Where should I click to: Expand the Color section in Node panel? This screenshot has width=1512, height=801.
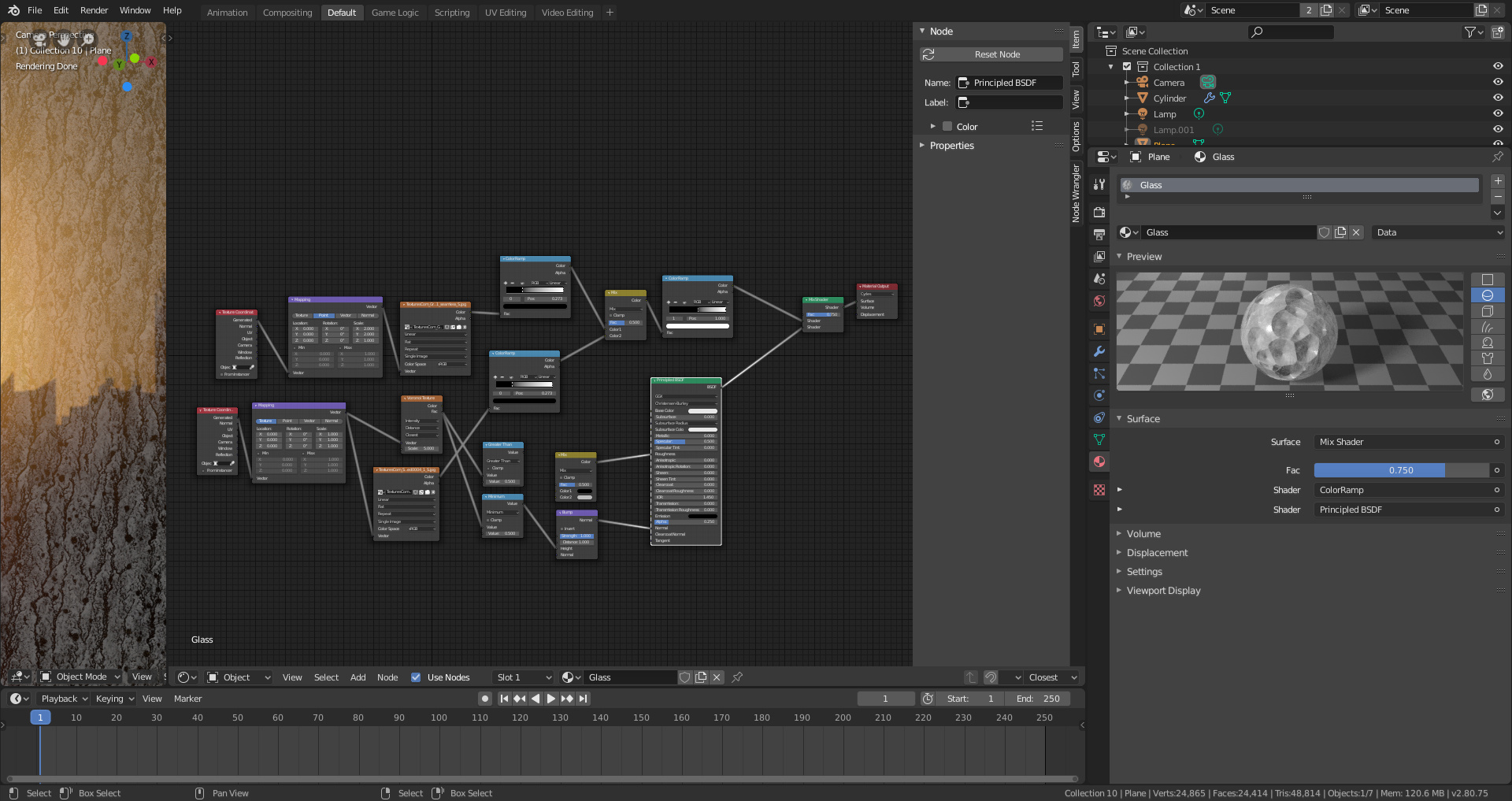(x=933, y=126)
